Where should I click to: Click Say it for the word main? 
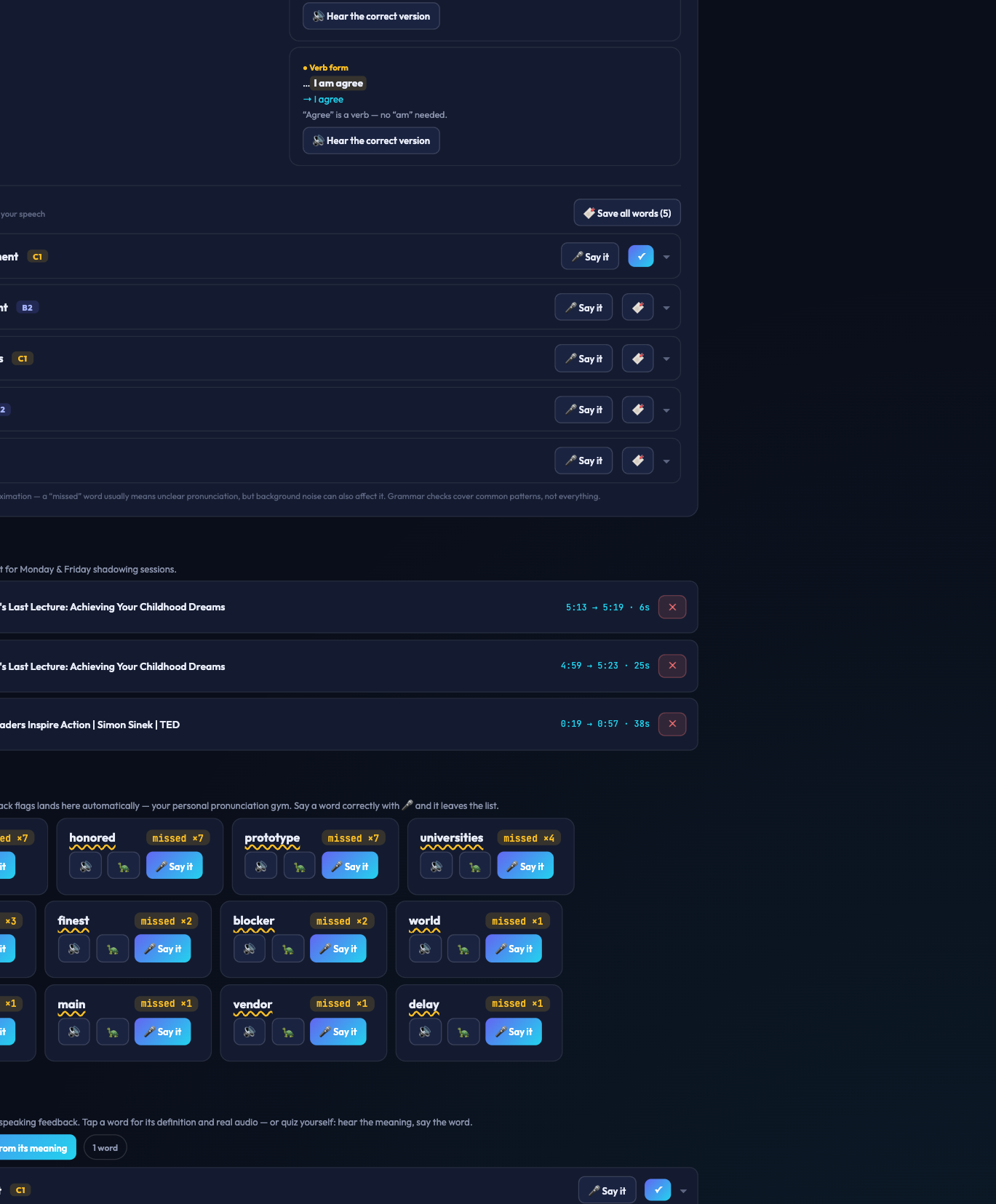click(163, 1032)
